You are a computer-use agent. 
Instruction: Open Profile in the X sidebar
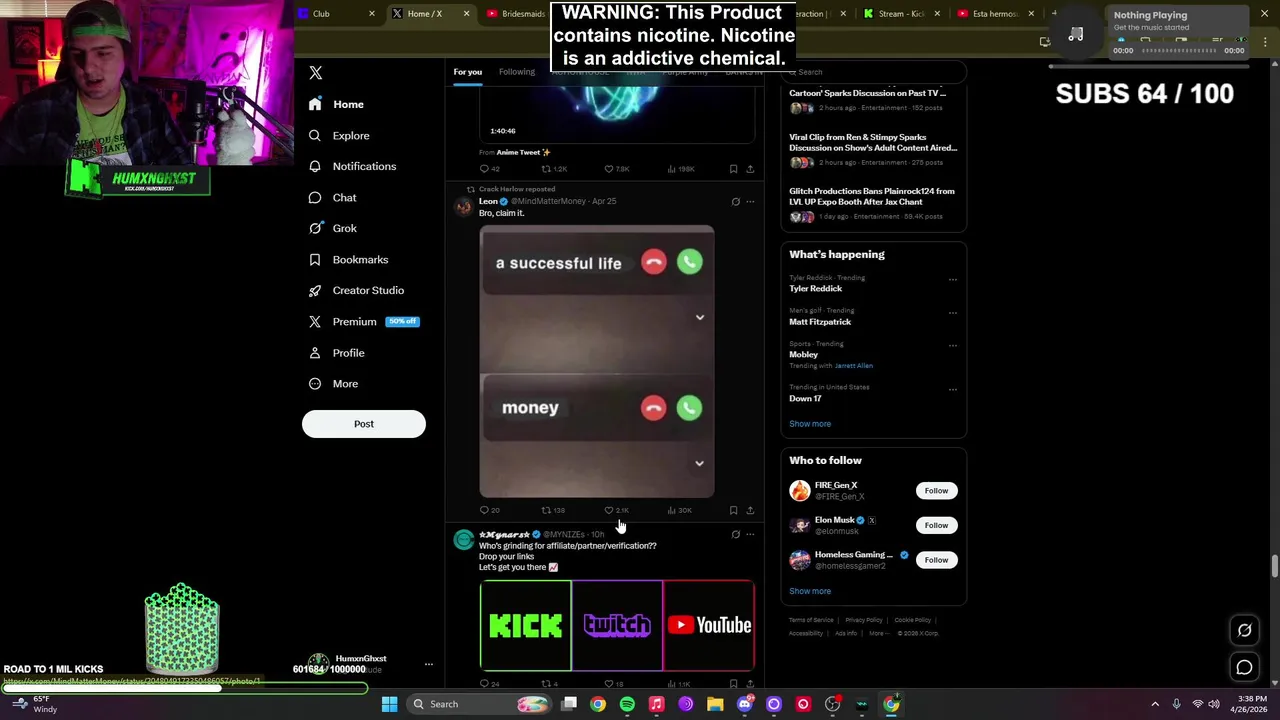click(336, 352)
